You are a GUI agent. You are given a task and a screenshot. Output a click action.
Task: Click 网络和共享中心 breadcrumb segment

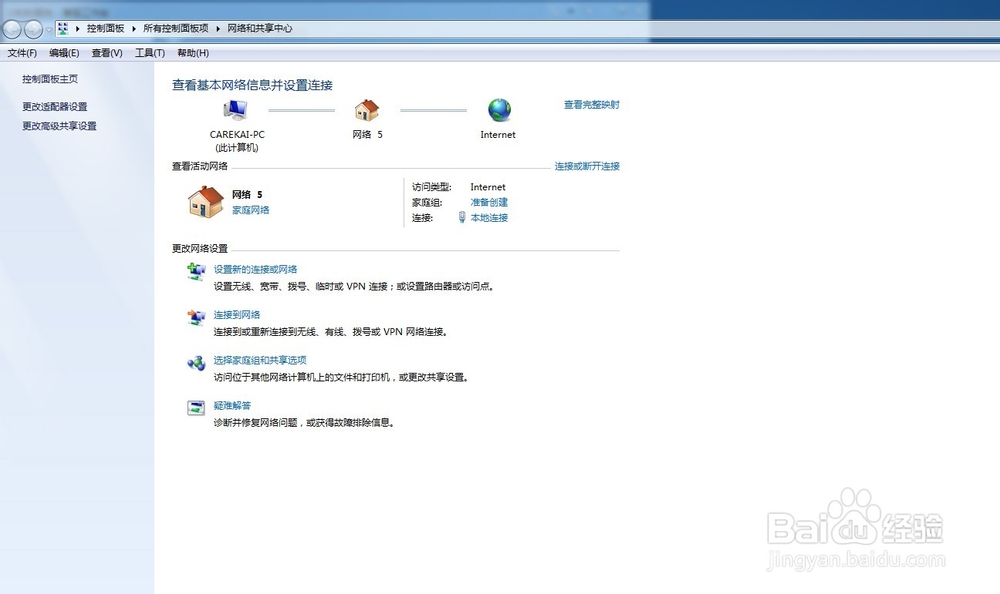260,28
